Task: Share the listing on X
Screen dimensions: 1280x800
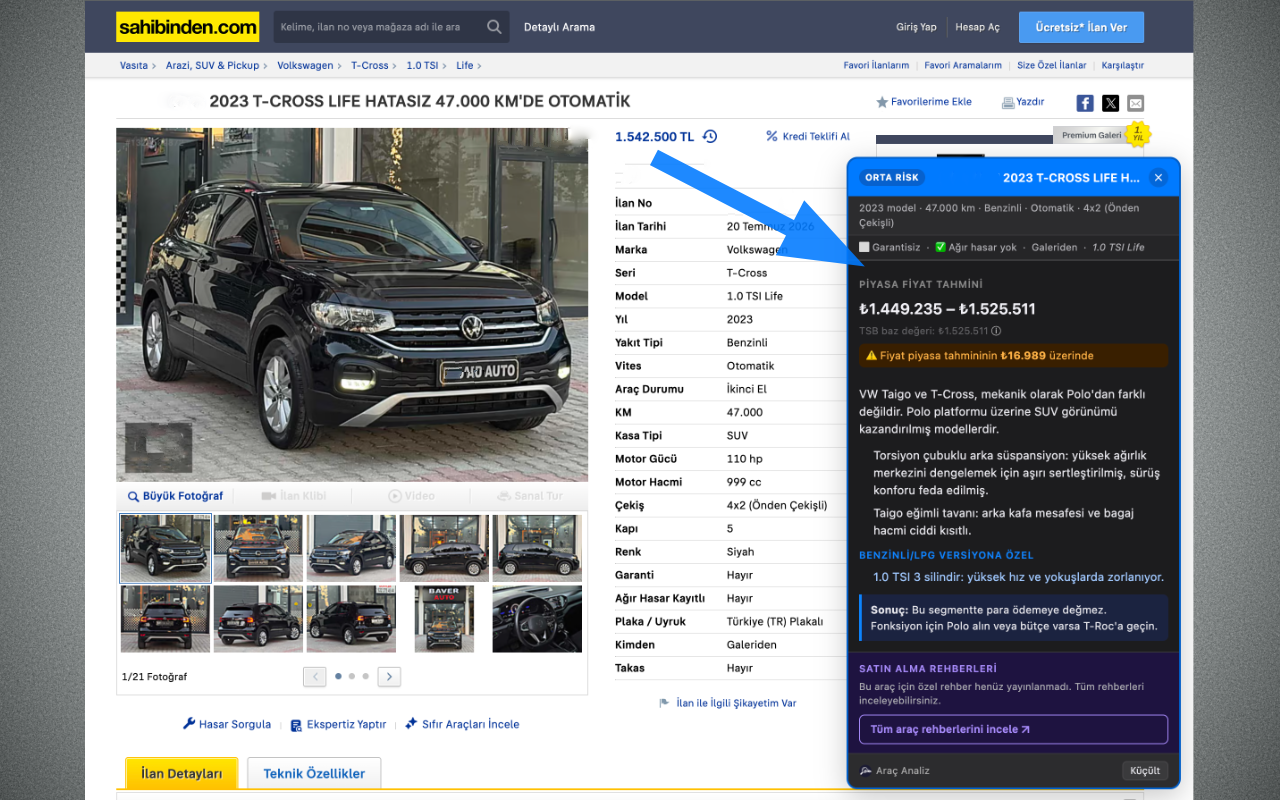Action: pyautogui.click(x=1111, y=103)
